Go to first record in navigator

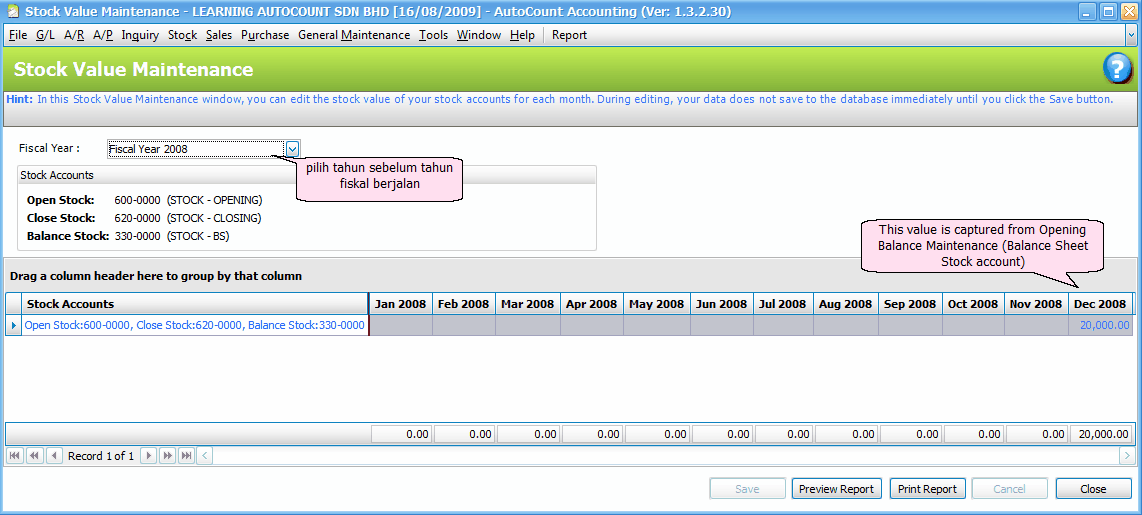(x=15, y=456)
